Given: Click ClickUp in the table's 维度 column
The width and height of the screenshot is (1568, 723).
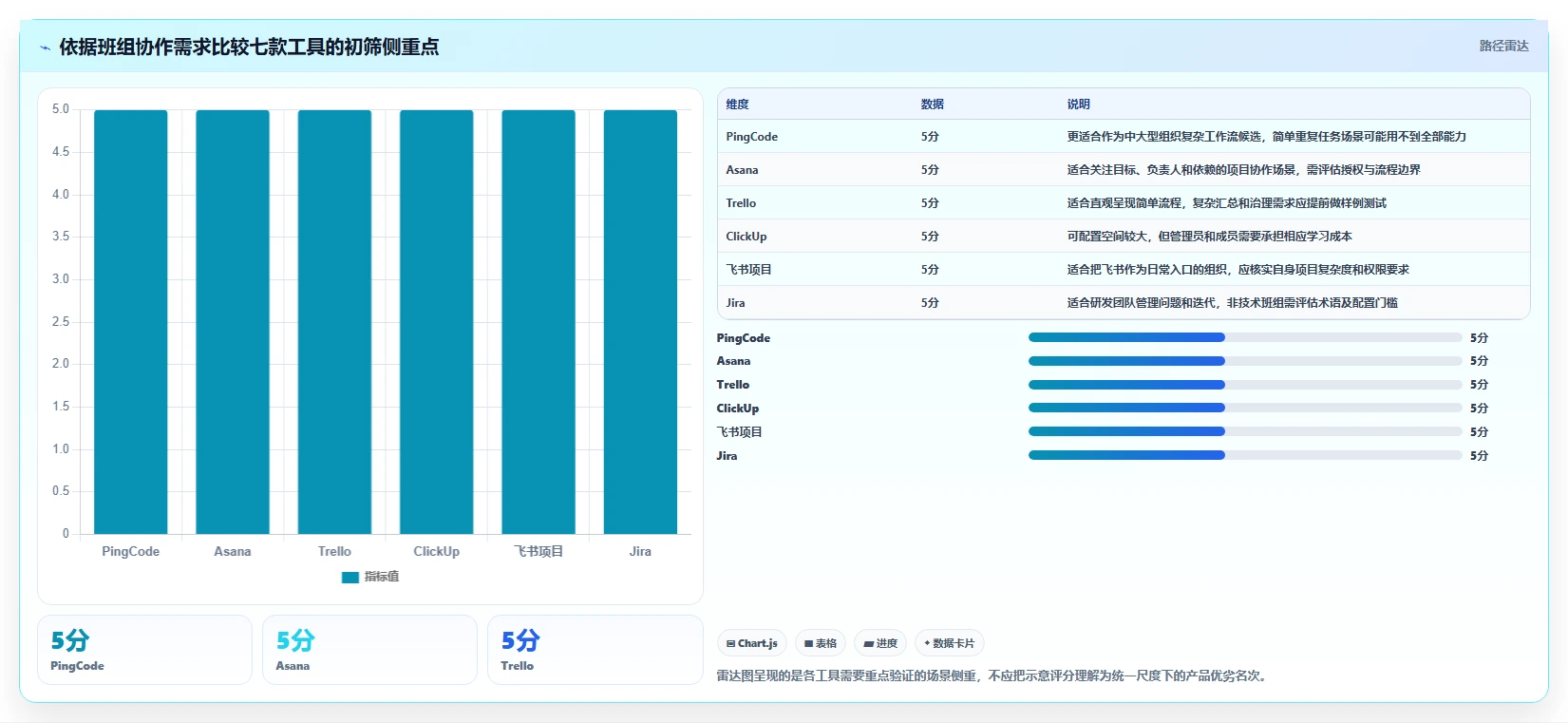Looking at the screenshot, I should click(x=746, y=237).
